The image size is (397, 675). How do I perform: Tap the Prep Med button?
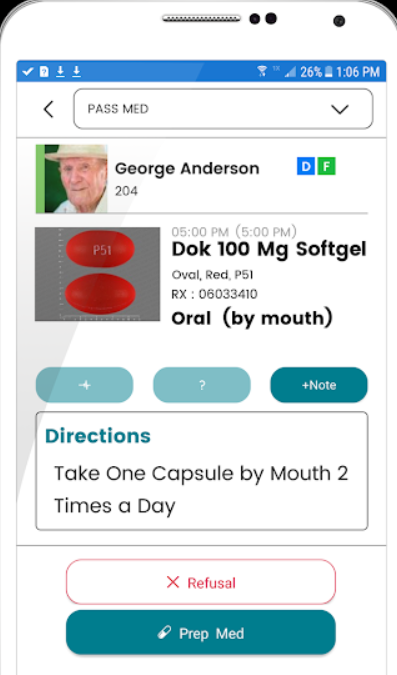tap(201, 632)
